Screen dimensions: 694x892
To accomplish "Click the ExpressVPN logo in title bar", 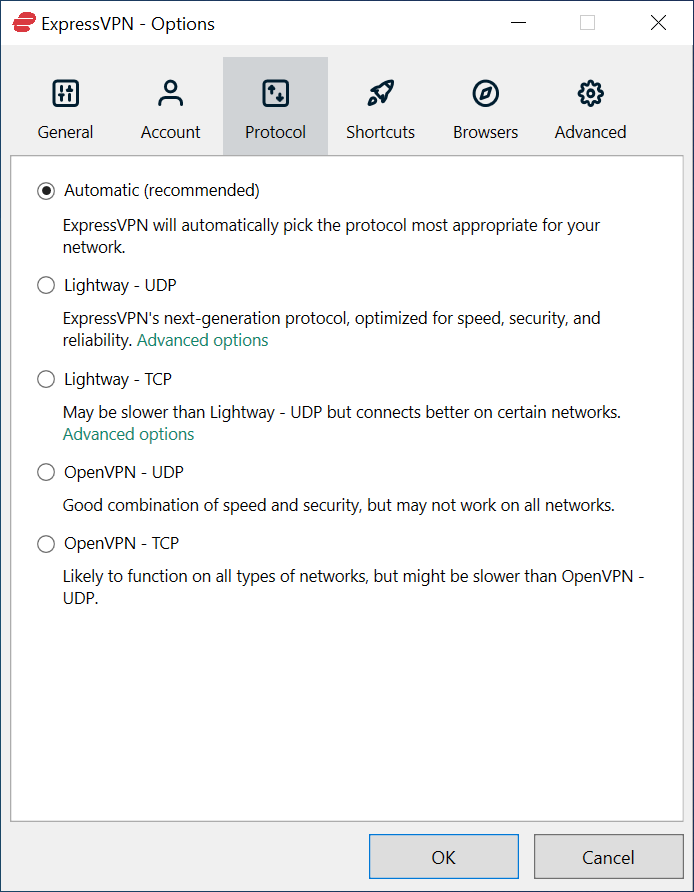I will coord(24,23).
